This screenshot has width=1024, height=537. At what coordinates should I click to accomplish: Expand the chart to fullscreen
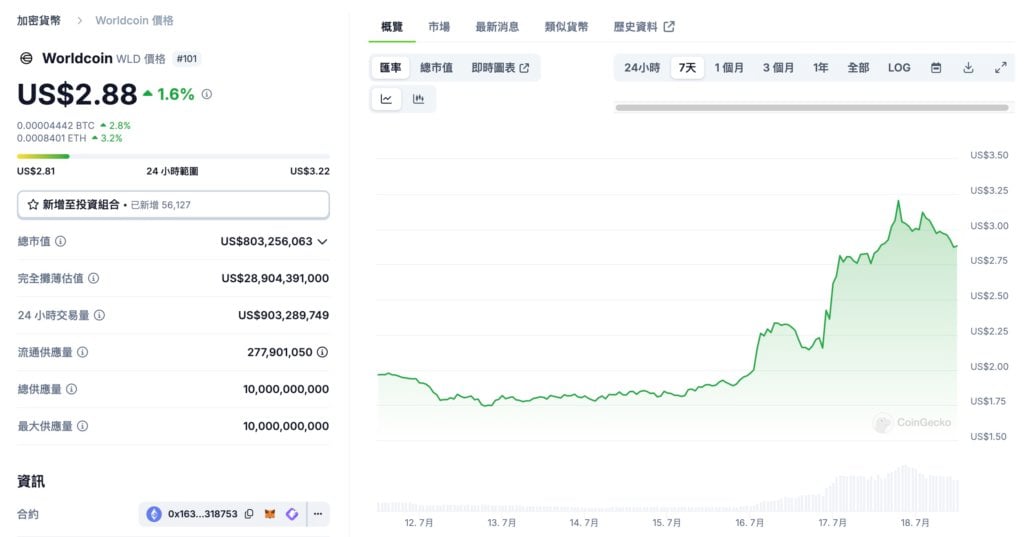point(1000,68)
